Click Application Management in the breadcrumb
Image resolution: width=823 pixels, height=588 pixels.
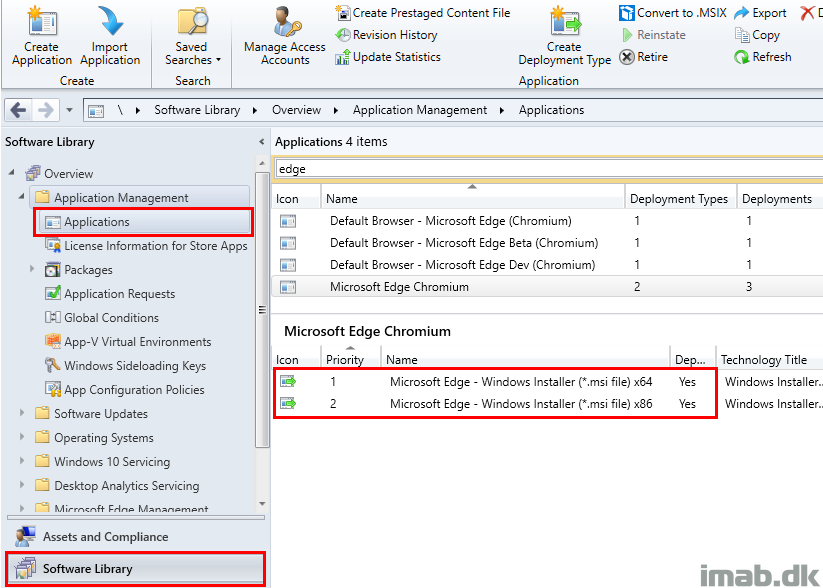[420, 110]
